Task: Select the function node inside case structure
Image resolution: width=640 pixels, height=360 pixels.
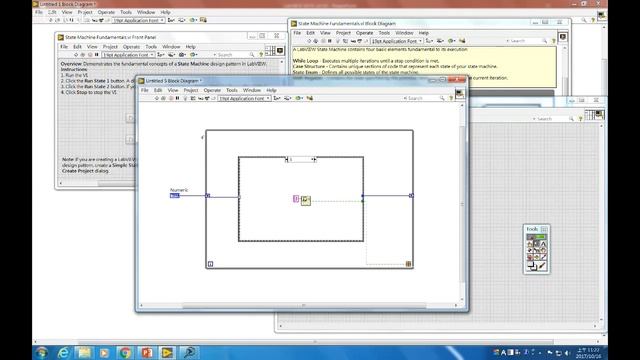Action: point(306,200)
